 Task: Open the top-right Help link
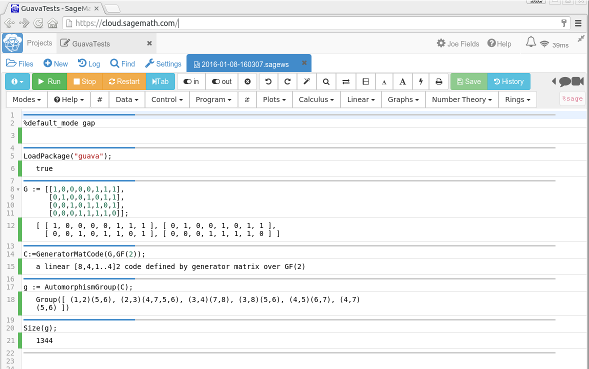tap(499, 44)
